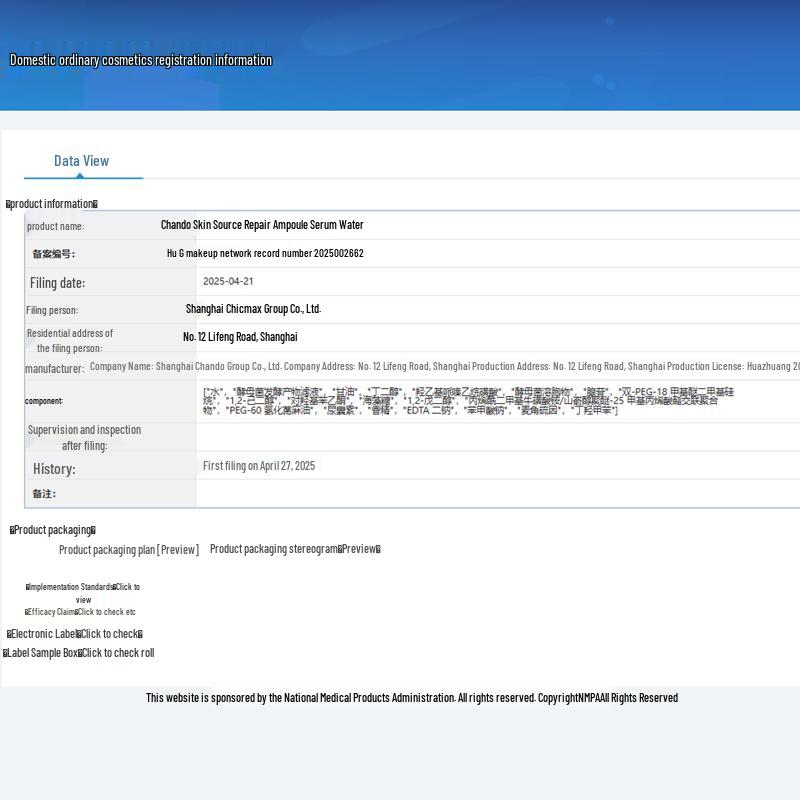
Task: Open the Data View tab
Action: 82,161
